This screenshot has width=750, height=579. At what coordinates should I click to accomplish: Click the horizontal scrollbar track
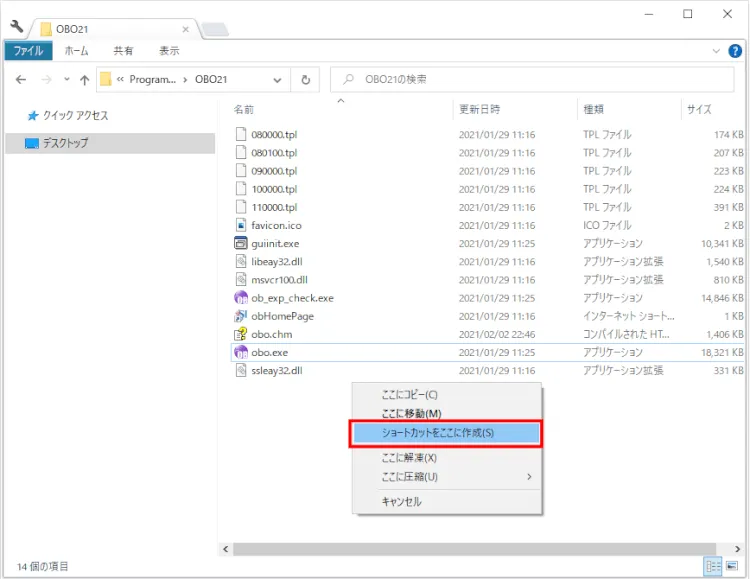474,549
